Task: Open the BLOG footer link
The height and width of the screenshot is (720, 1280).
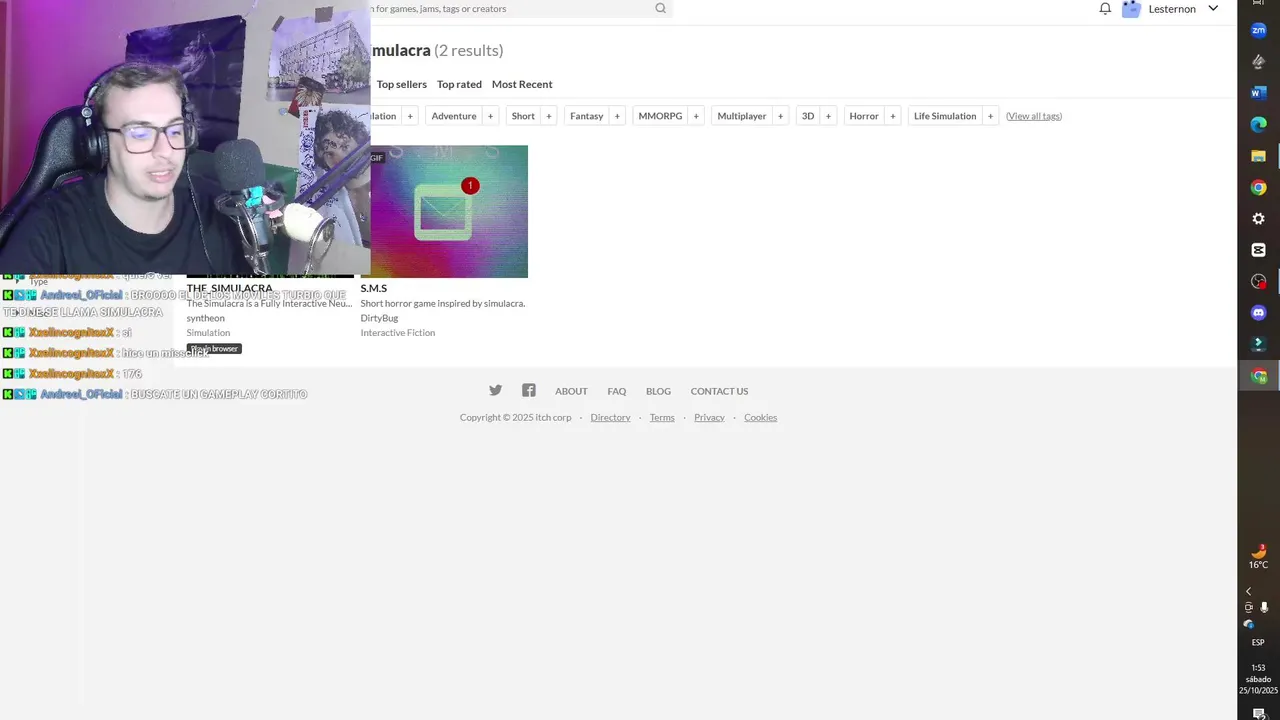Action: coord(658,391)
